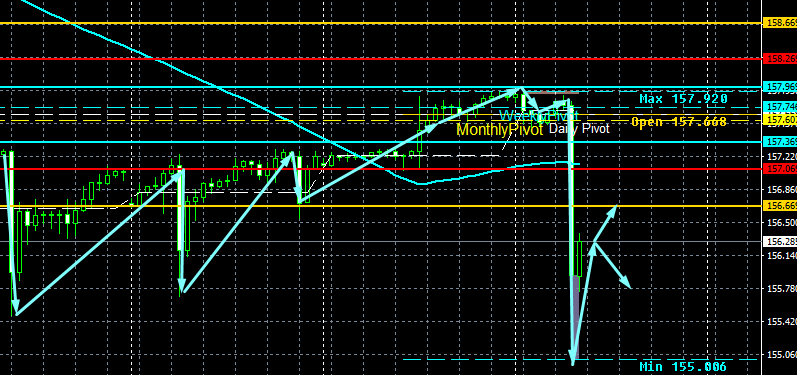The width and height of the screenshot is (797, 375).
Task: Select the red horizontal line at 158.26
Action: pyautogui.click(x=381, y=58)
